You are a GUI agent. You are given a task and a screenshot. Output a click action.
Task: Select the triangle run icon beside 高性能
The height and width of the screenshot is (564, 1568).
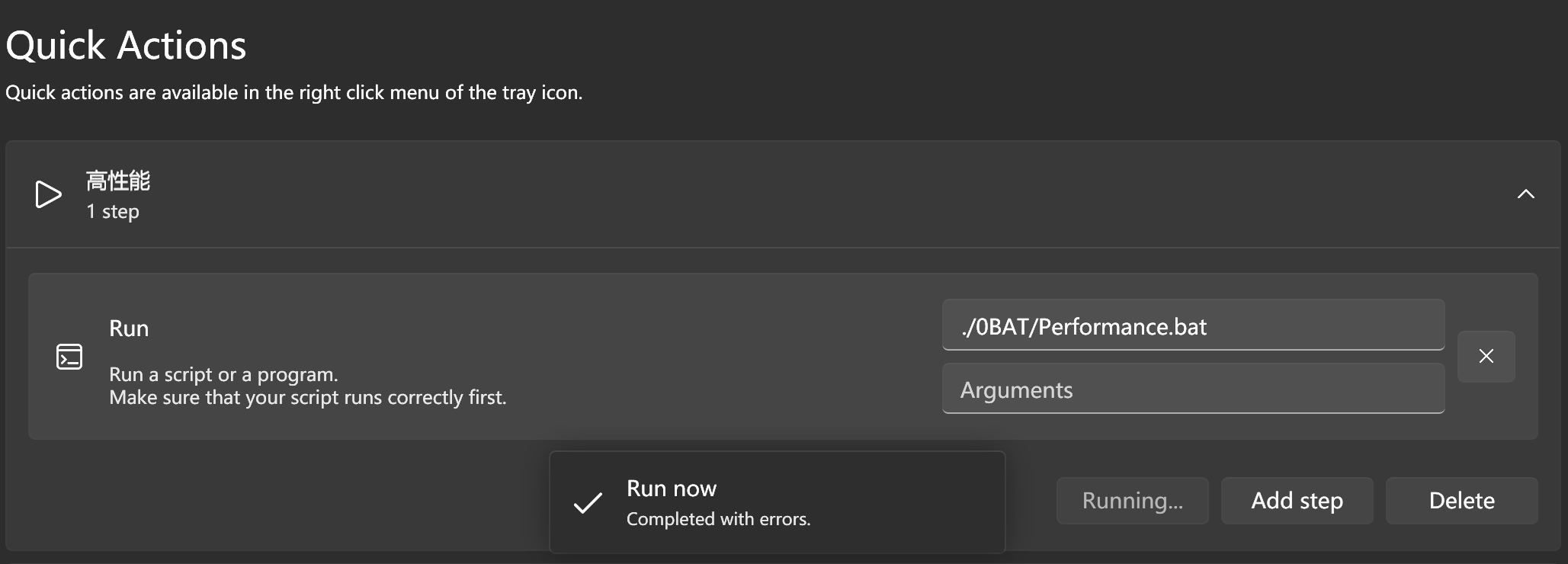tap(47, 194)
